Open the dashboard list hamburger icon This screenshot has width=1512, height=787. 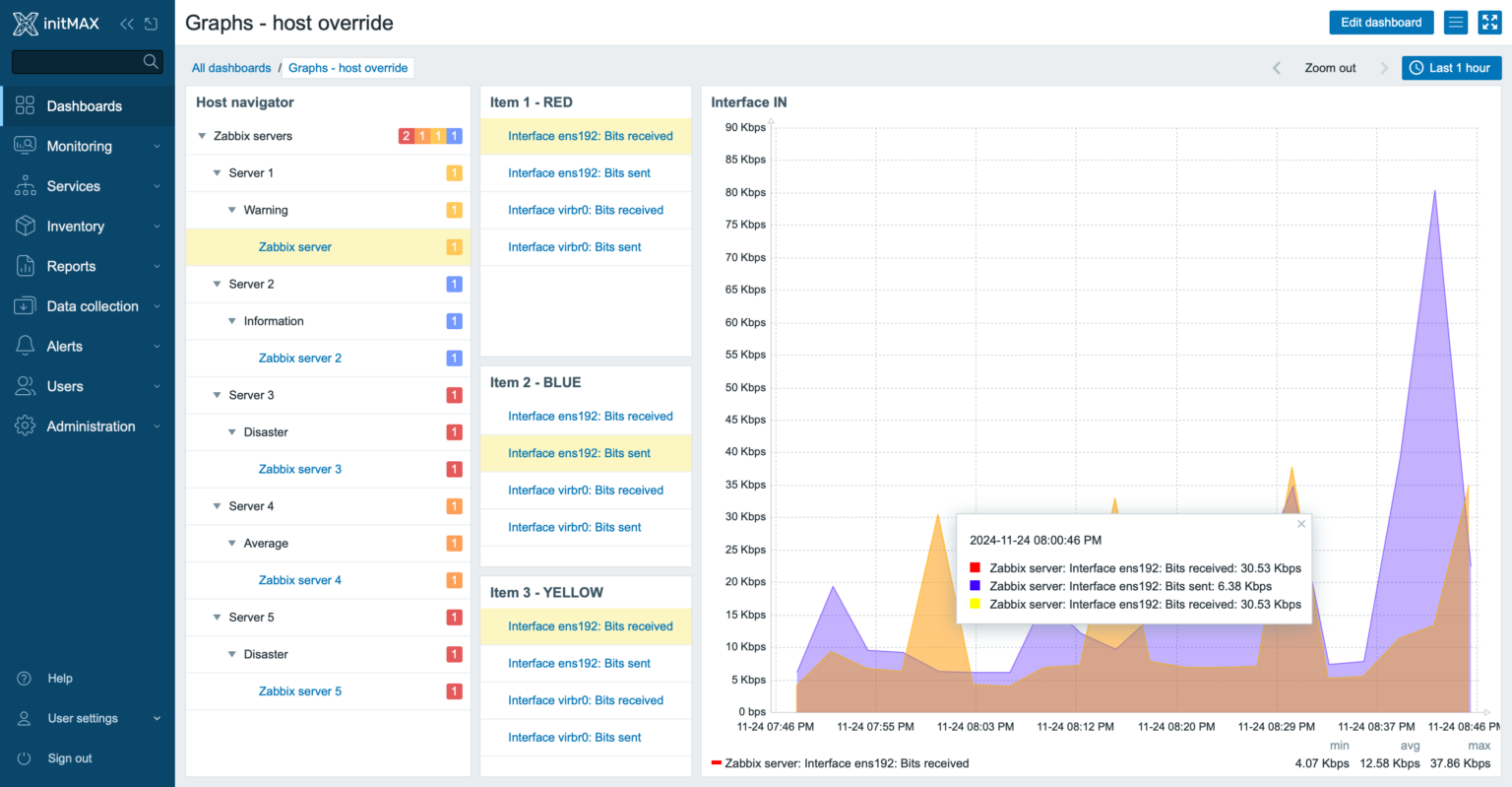(1455, 22)
